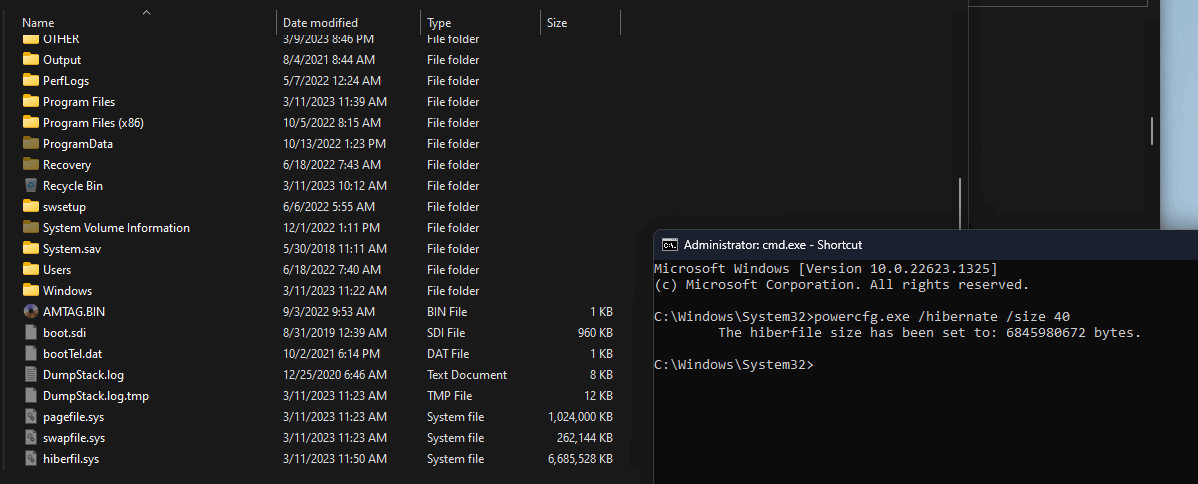1198x484 pixels.
Task: Select the System Volume Information name
Action: 116,228
